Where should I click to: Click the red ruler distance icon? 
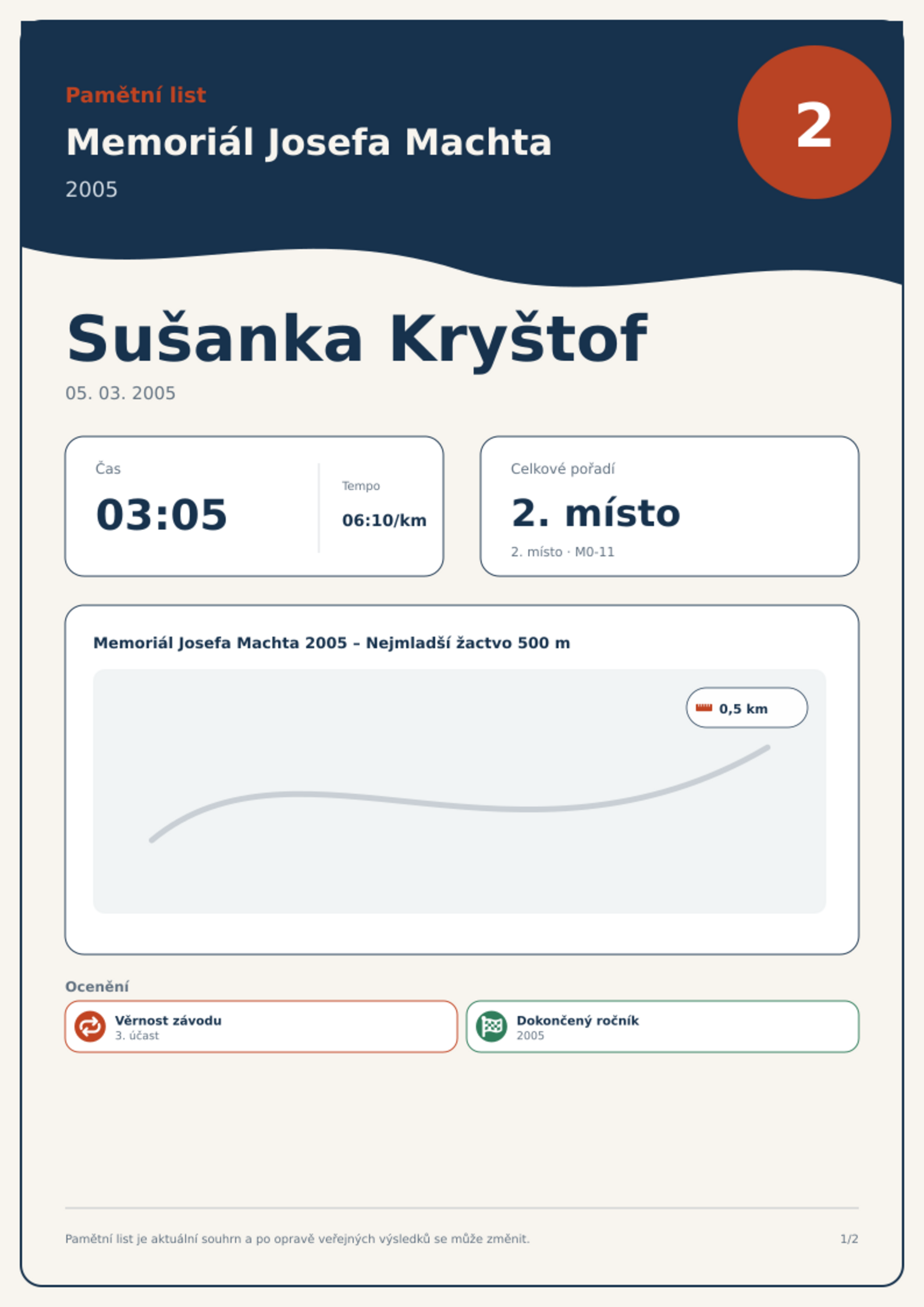[x=703, y=708]
